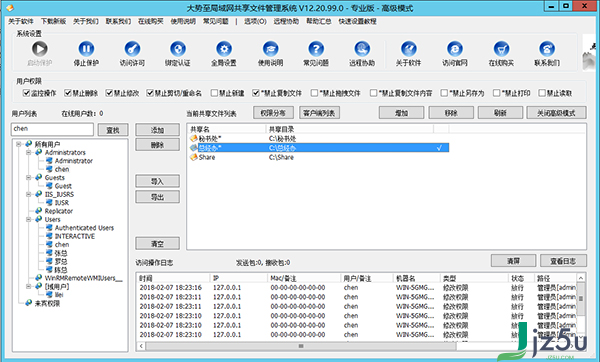Open 全局设置 gear icon
600x362 pixels.
(224, 49)
